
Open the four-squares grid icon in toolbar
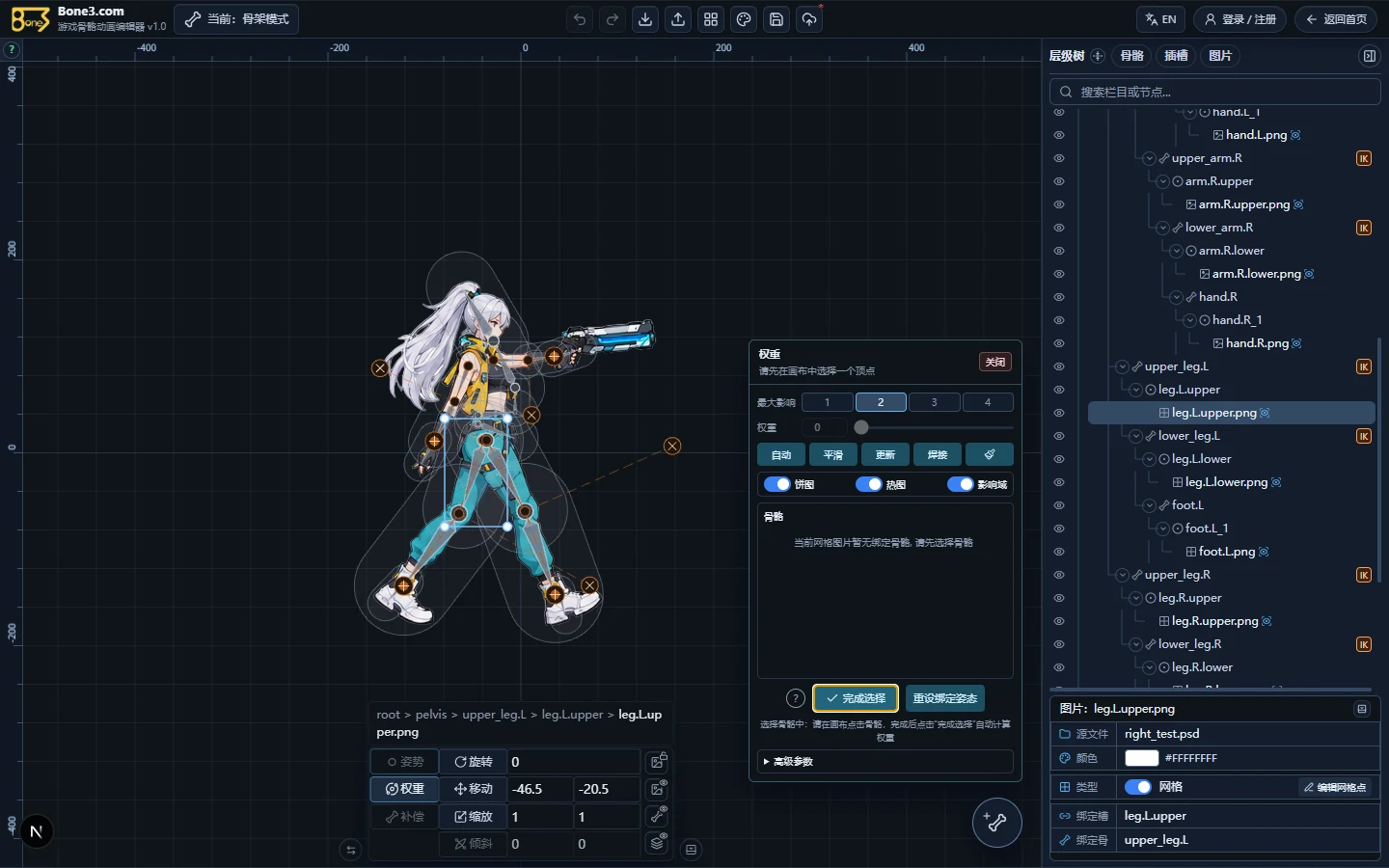click(711, 19)
